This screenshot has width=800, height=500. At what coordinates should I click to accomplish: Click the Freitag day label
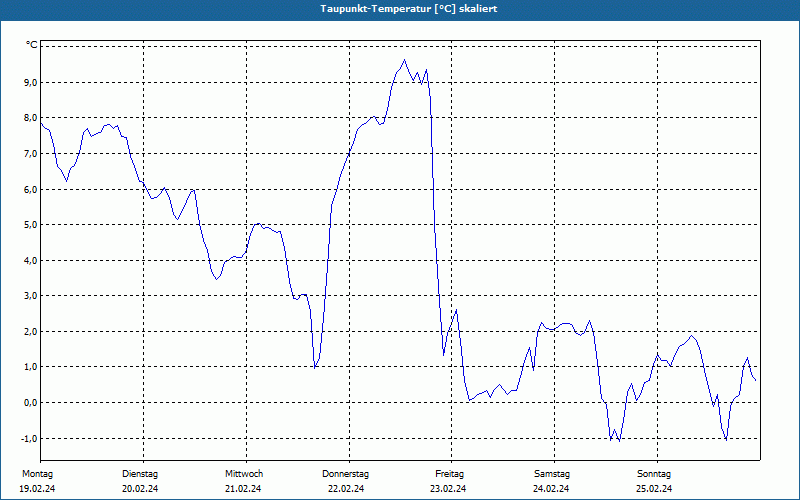[x=449, y=474]
